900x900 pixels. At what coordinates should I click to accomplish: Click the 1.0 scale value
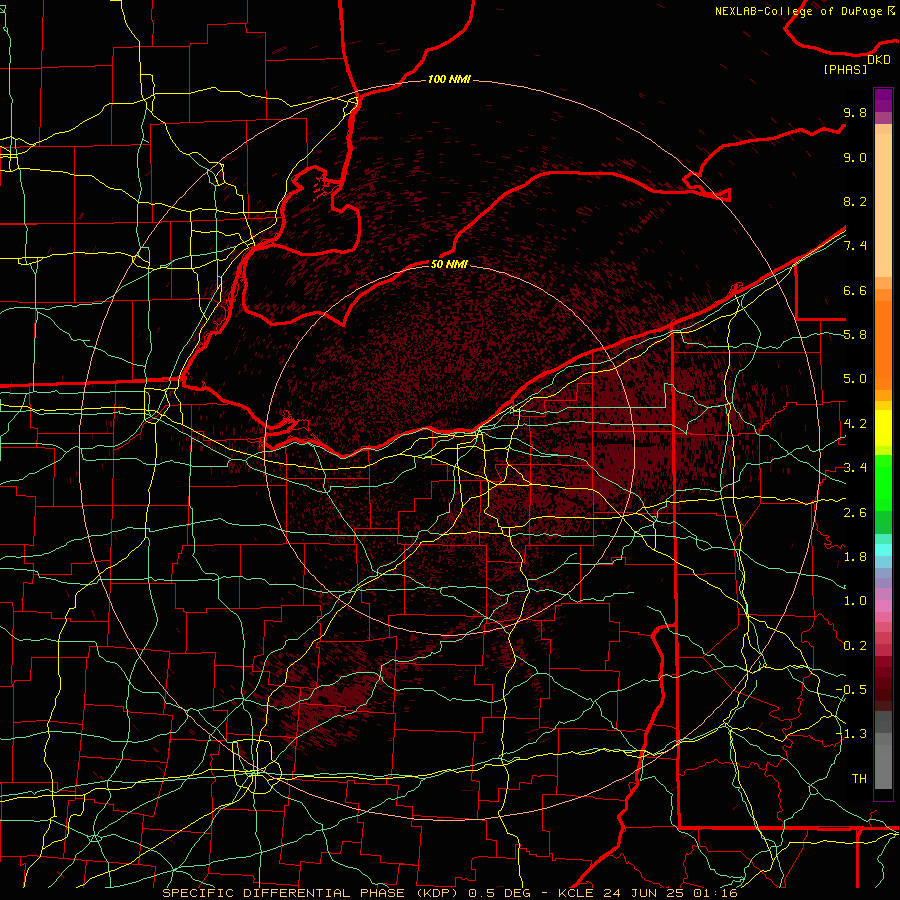click(855, 601)
